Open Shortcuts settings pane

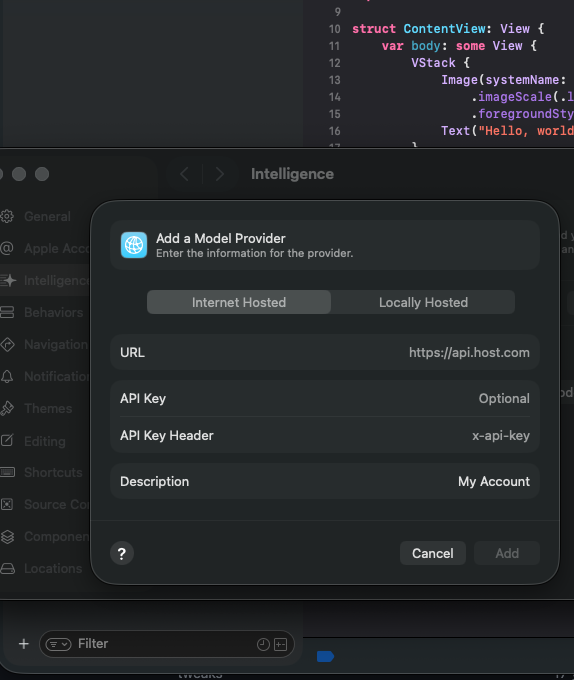click(x=53, y=472)
